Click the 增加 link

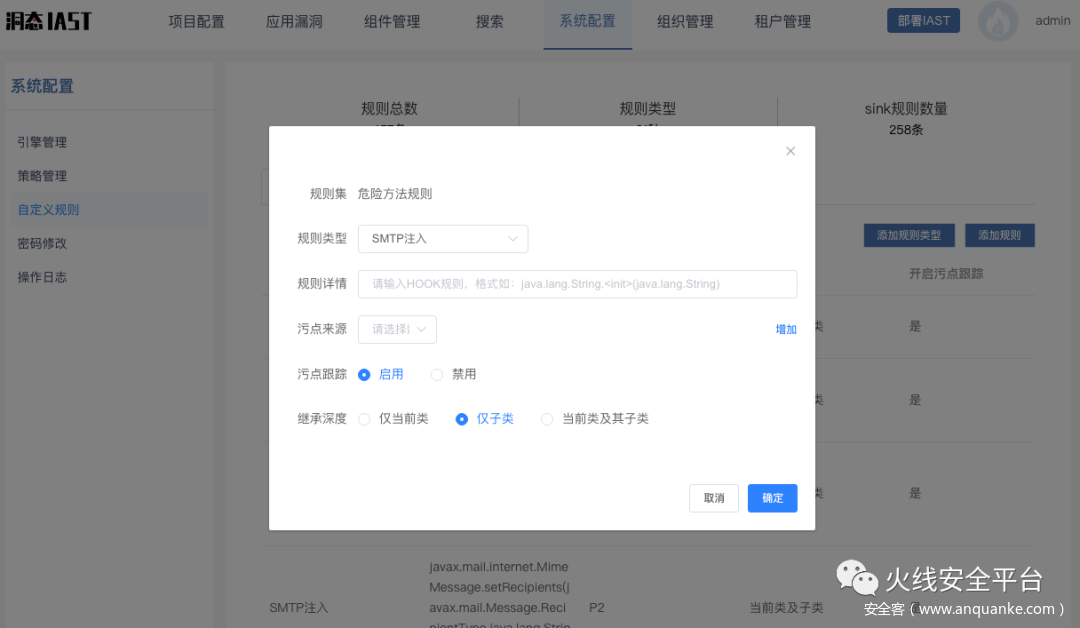coord(786,329)
